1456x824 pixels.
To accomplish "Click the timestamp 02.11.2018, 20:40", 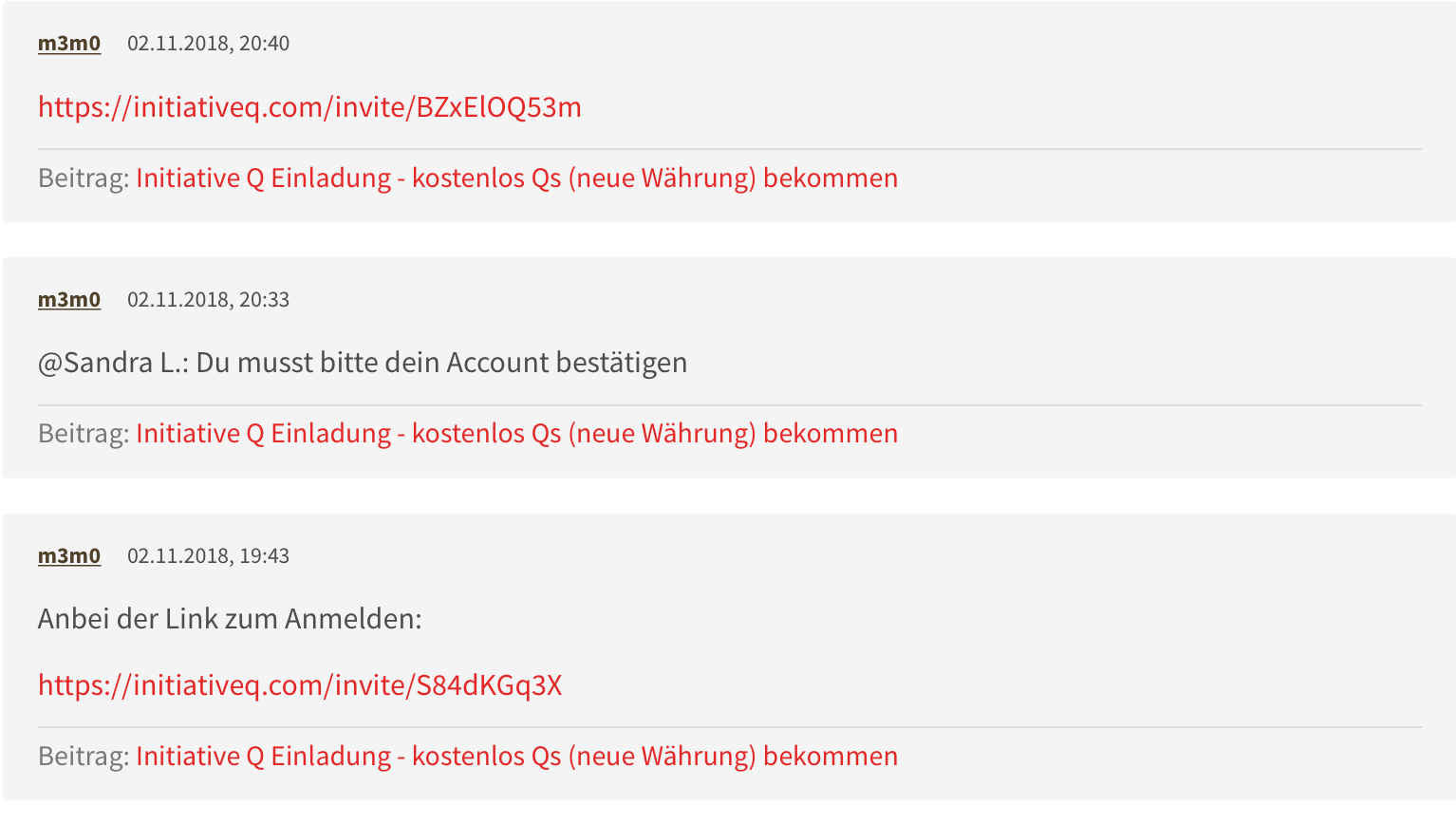I will pos(208,44).
